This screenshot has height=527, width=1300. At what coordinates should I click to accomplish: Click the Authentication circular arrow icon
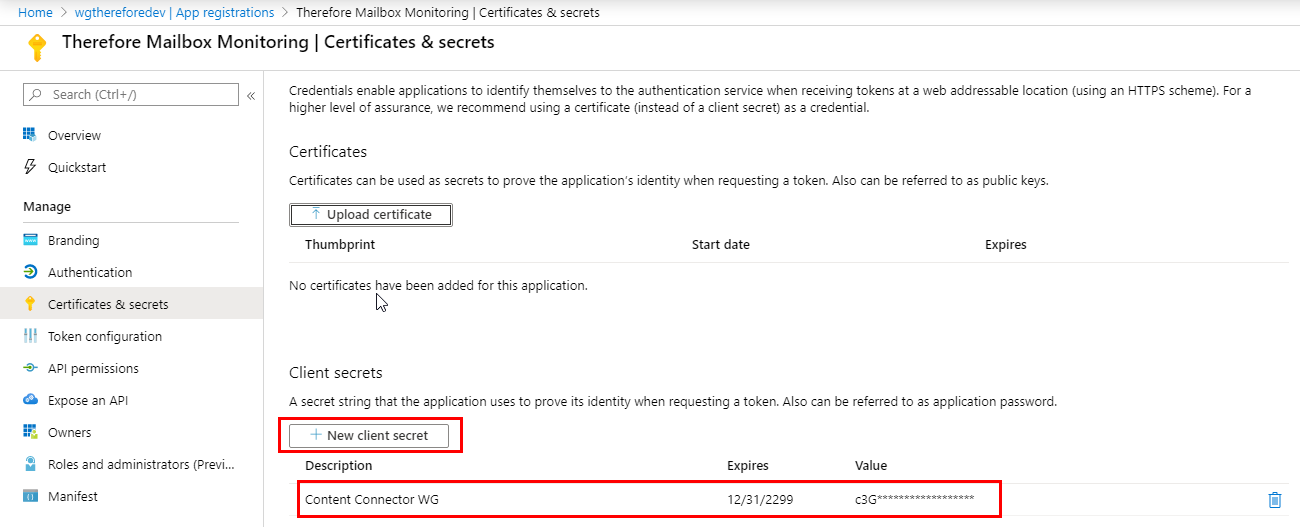[x=30, y=272]
